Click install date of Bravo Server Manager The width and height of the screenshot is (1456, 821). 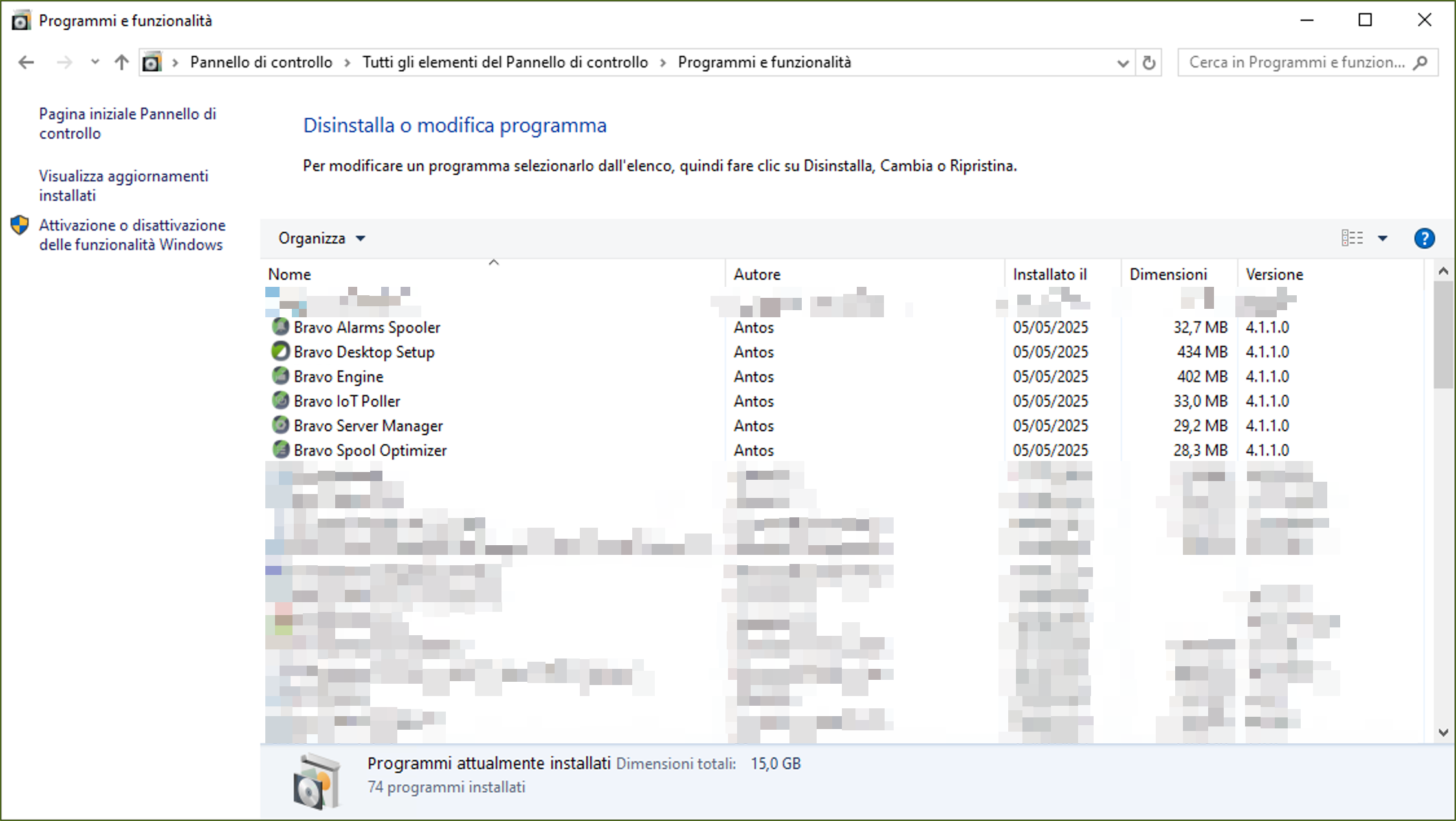point(1050,426)
